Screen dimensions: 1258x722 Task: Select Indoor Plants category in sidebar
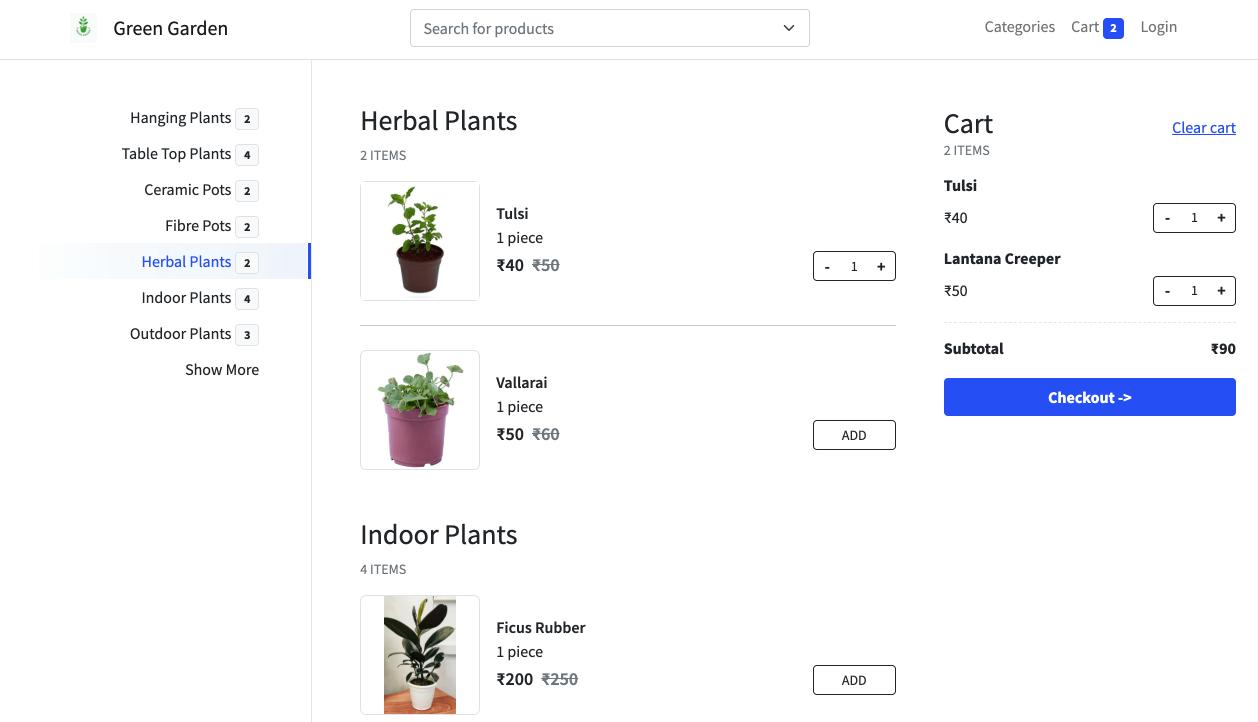click(186, 298)
